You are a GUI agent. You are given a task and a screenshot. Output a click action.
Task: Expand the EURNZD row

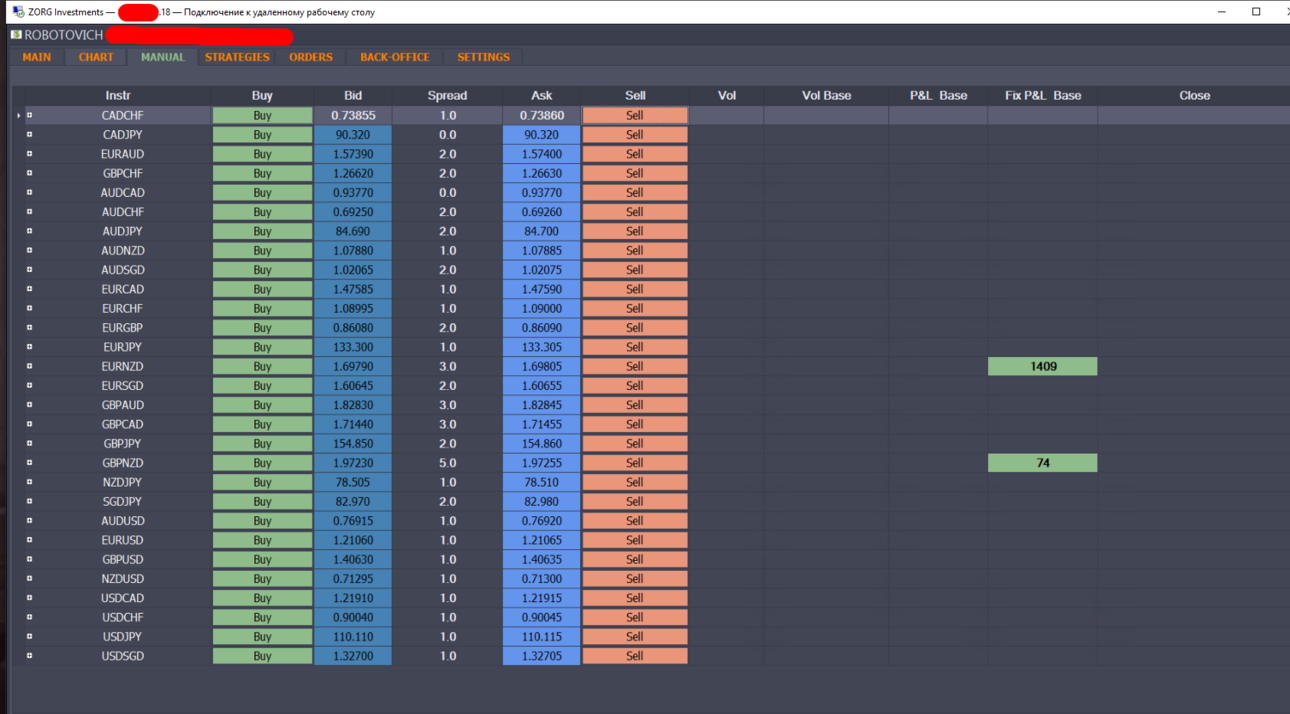pos(29,366)
